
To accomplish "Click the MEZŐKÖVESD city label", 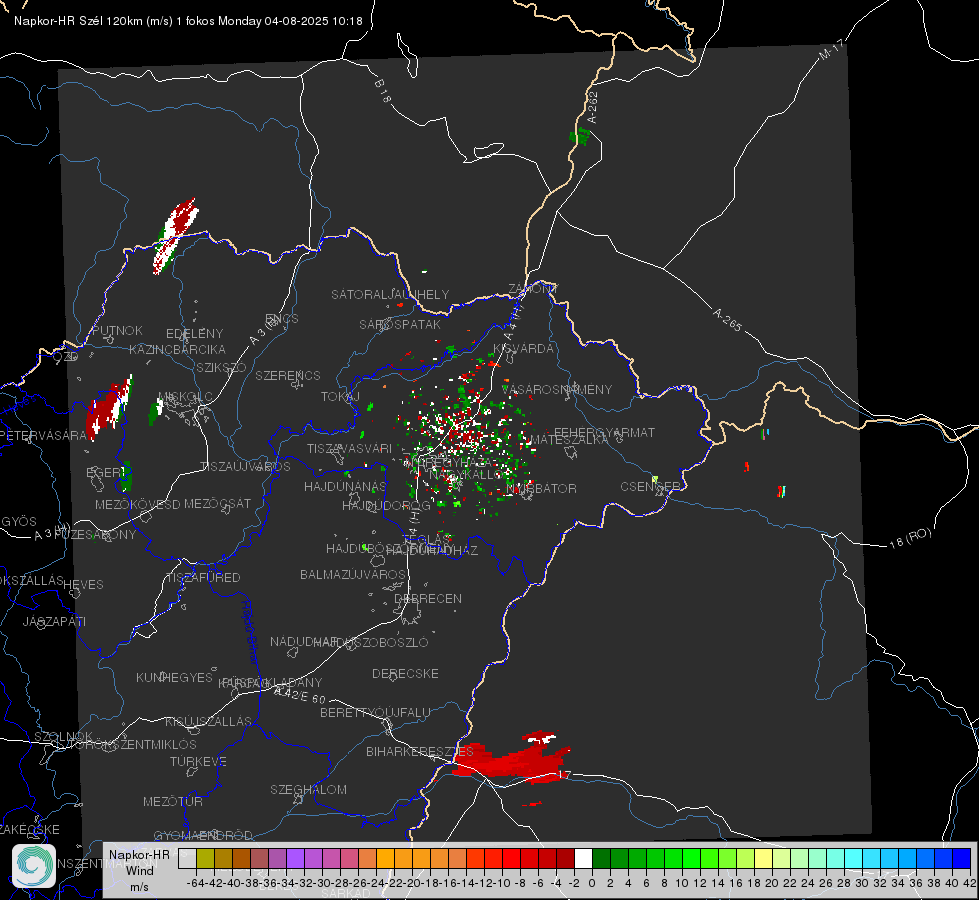I will 137,504.
